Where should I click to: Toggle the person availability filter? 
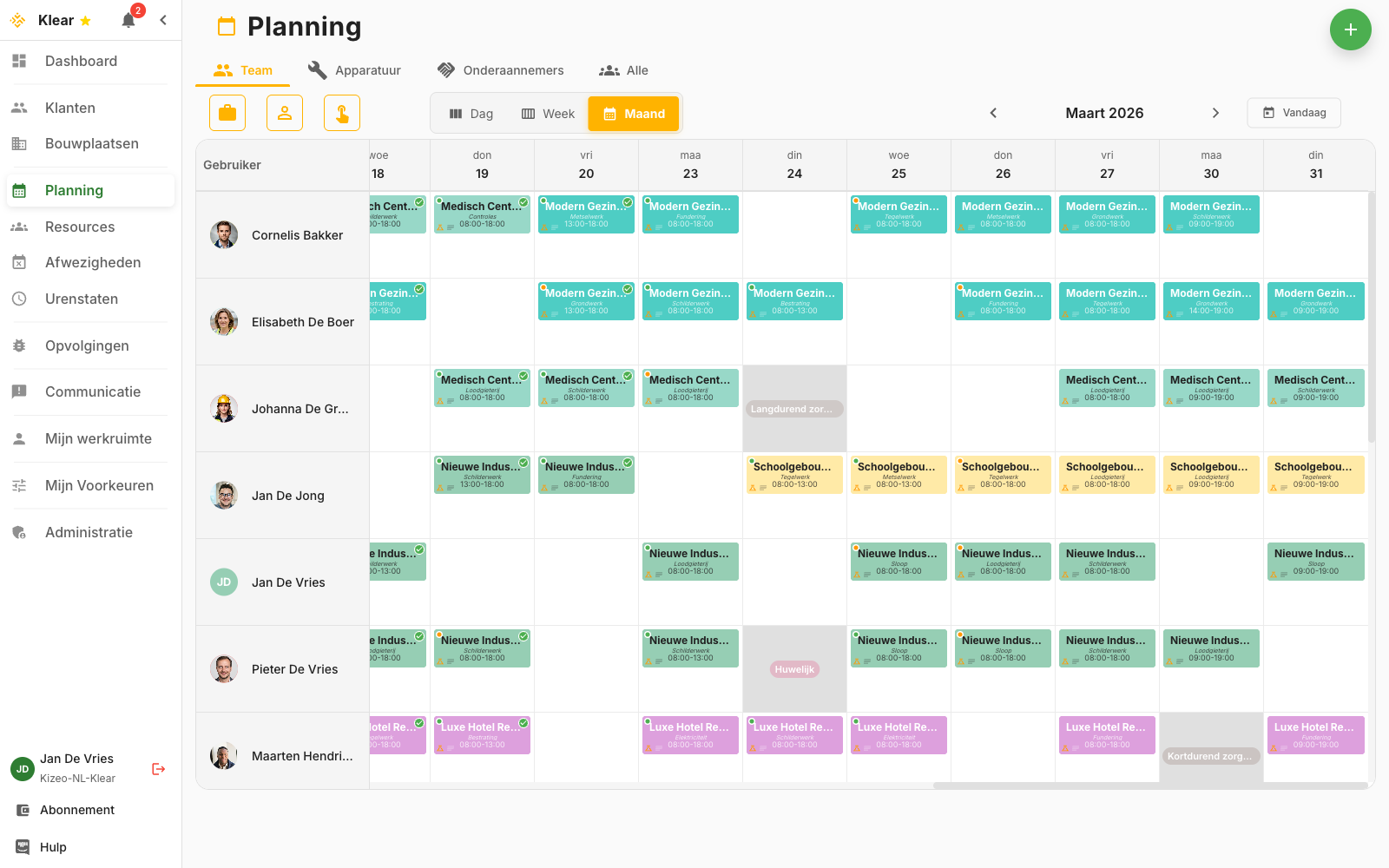click(x=284, y=113)
